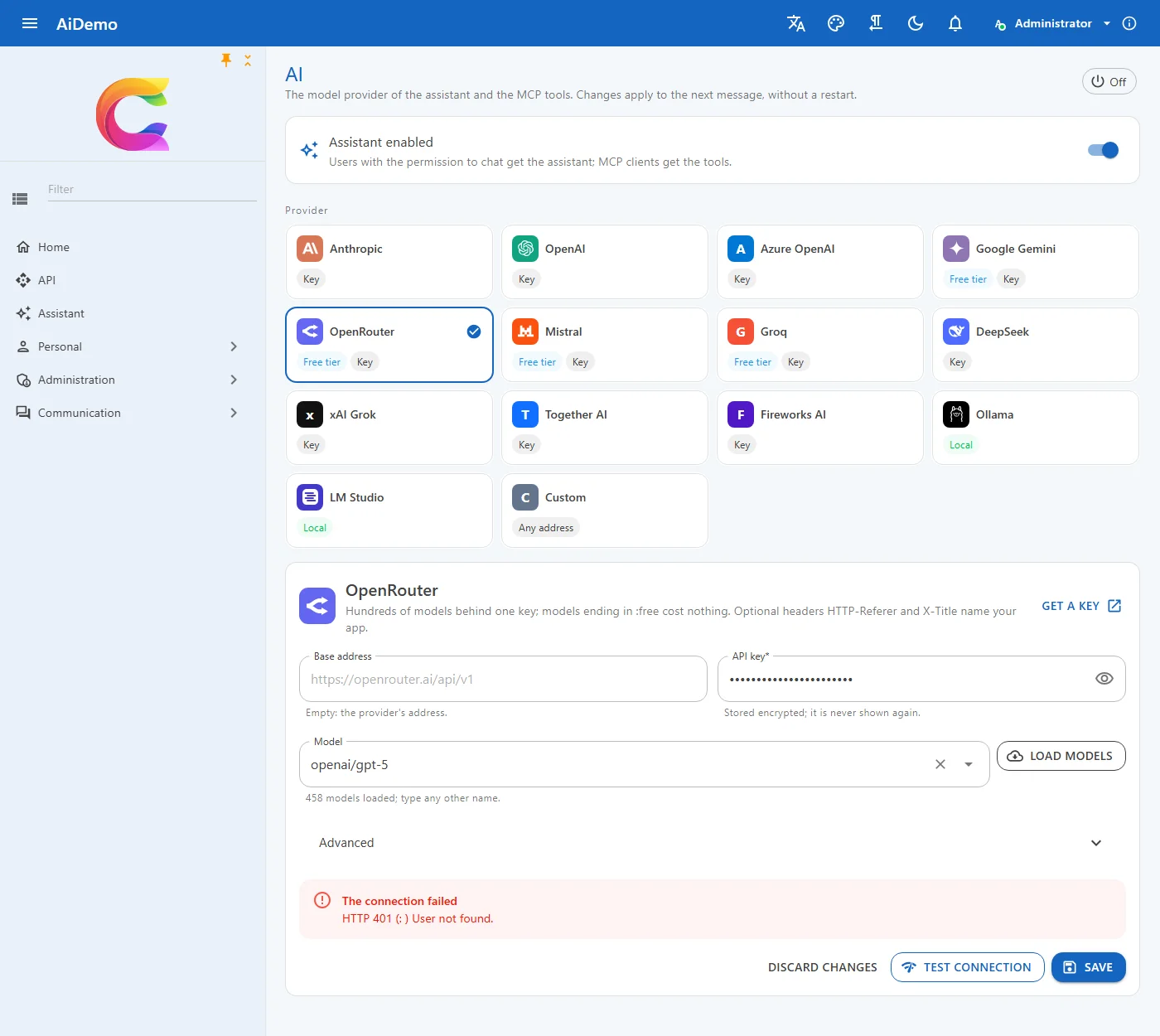Open the hamburger navigation menu
1160x1036 pixels.
click(30, 23)
